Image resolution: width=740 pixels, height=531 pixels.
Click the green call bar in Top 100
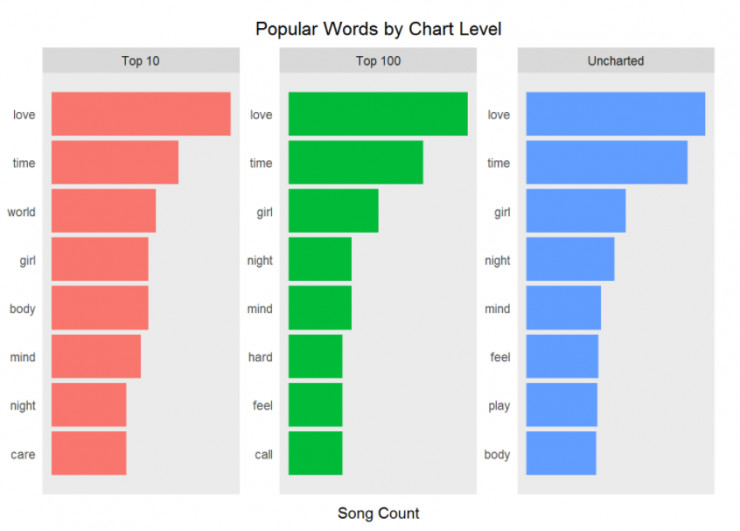point(315,453)
